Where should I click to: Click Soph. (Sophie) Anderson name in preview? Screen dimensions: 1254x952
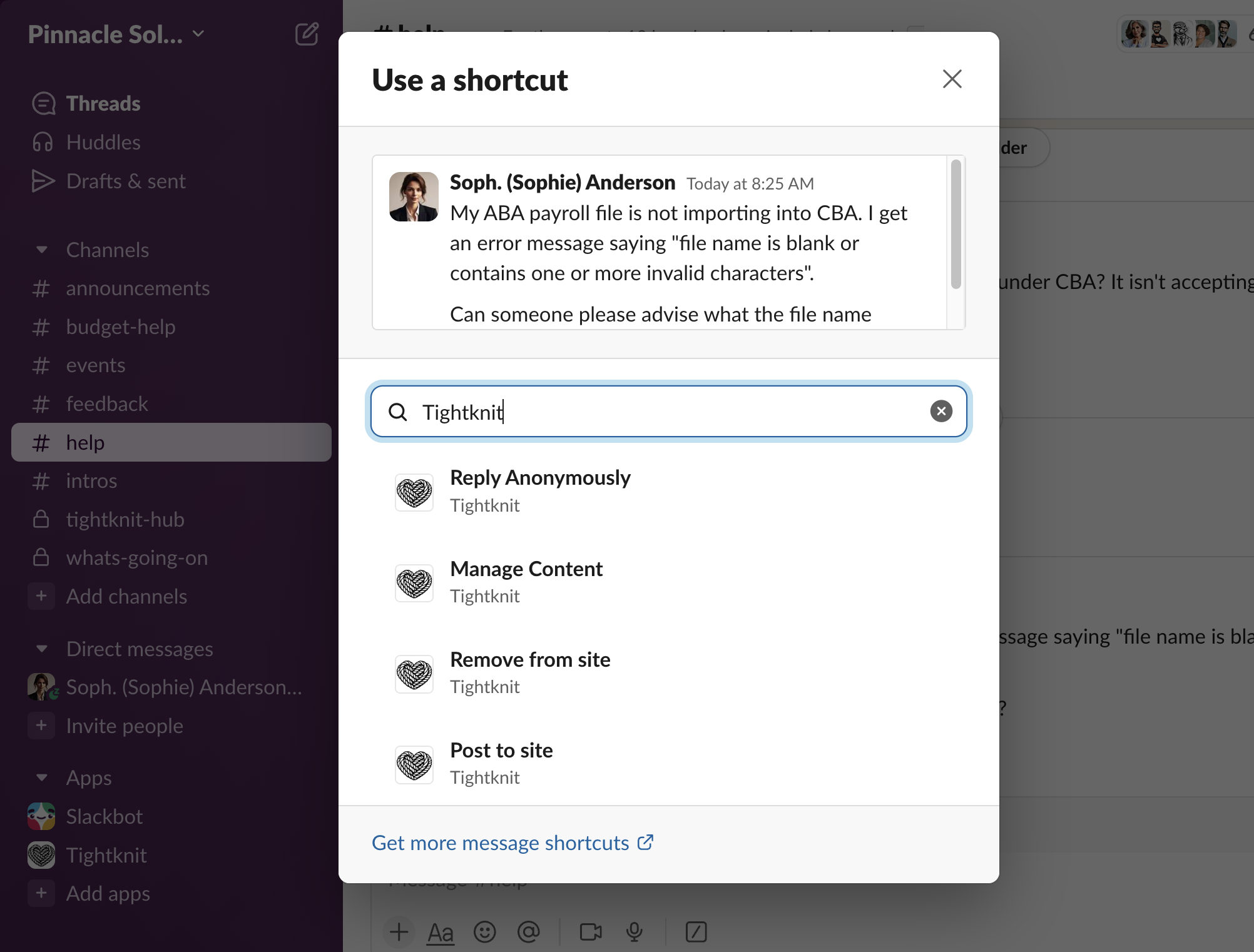(563, 183)
